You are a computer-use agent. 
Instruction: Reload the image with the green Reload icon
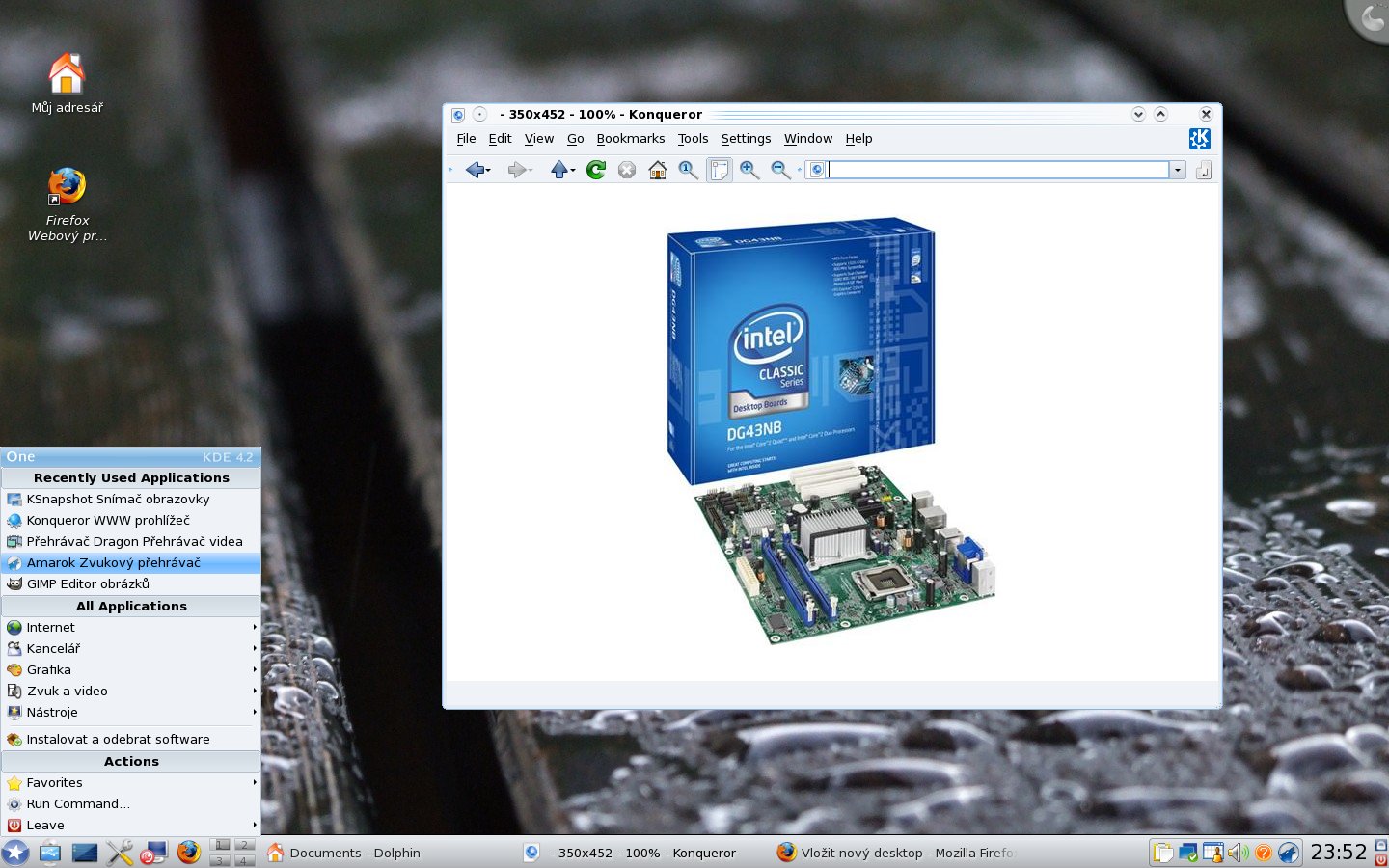596,170
